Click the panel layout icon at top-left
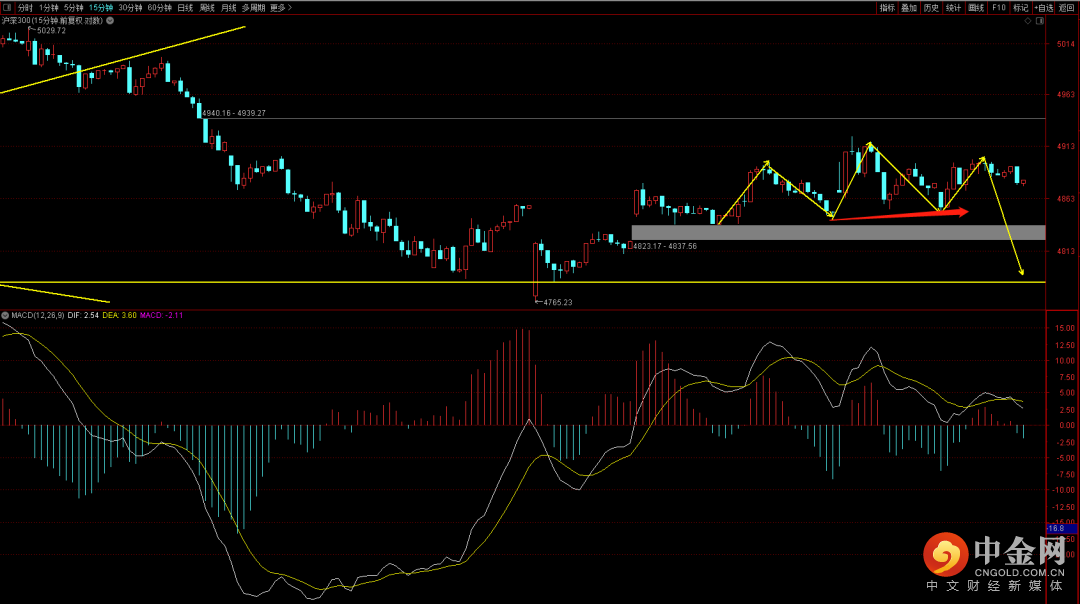The width and height of the screenshot is (1080, 604). pos(7,7)
